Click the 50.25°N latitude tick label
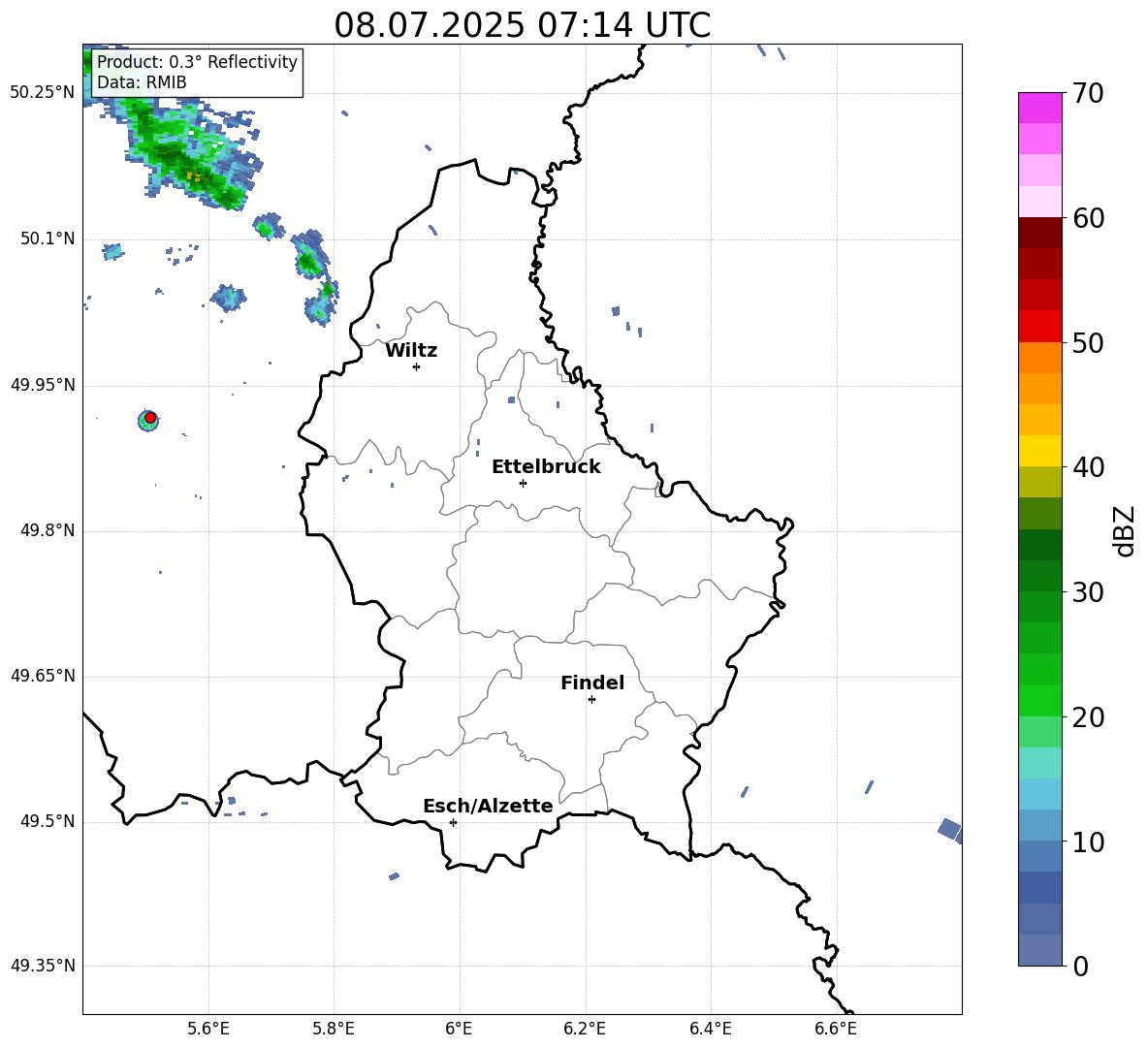Image resolution: width=1148 pixels, height=1048 pixels. (x=42, y=93)
